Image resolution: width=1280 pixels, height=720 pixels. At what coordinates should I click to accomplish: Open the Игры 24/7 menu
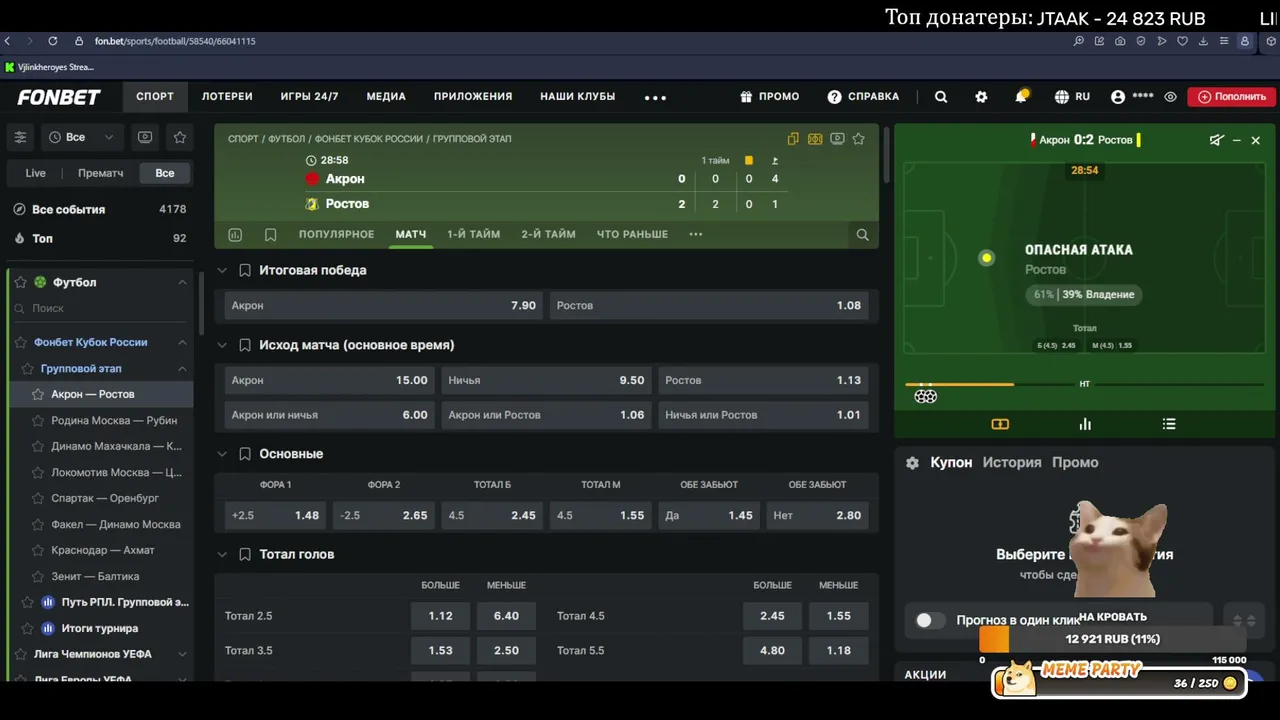[x=309, y=97]
